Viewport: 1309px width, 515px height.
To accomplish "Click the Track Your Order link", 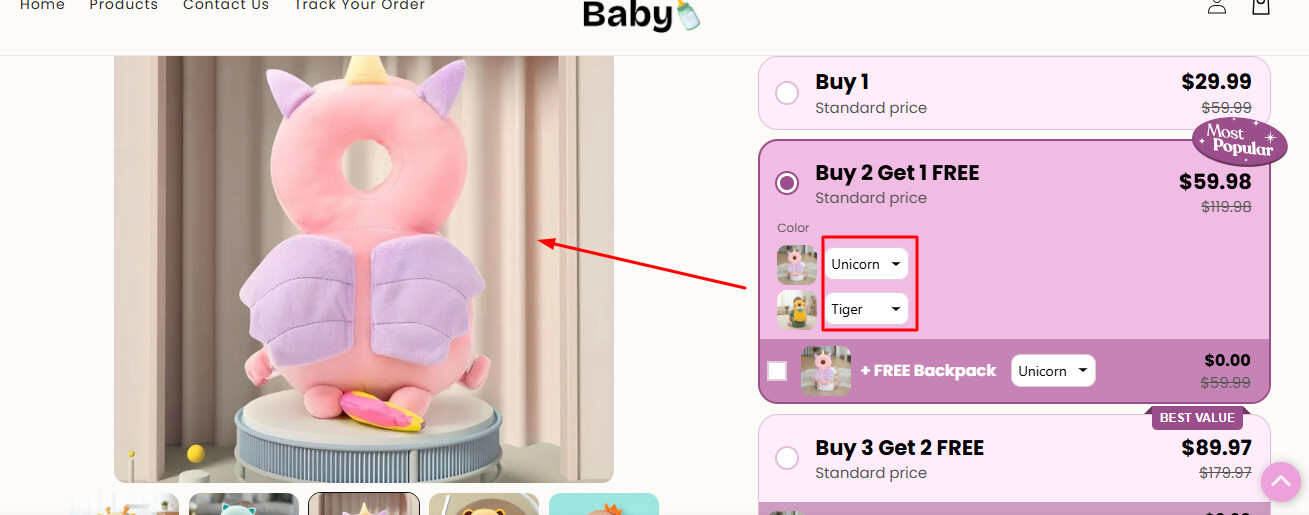I will pyautogui.click(x=360, y=5).
